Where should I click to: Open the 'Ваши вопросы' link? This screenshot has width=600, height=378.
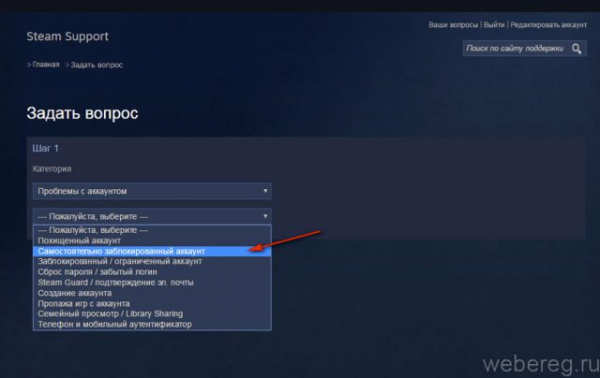(x=453, y=25)
